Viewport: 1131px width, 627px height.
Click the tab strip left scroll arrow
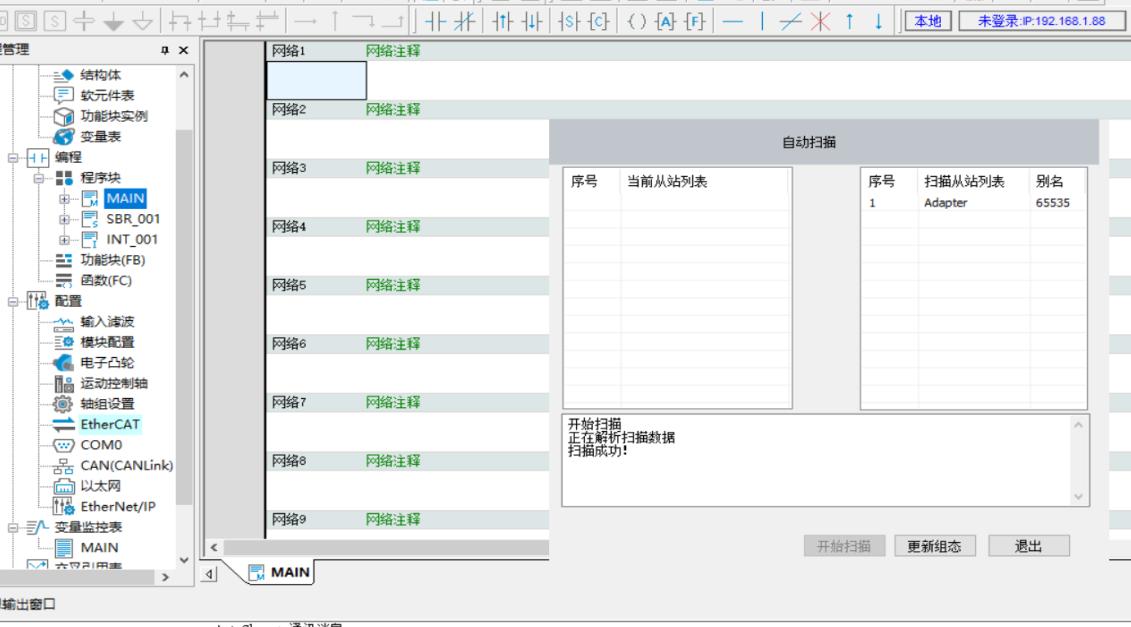point(208,574)
